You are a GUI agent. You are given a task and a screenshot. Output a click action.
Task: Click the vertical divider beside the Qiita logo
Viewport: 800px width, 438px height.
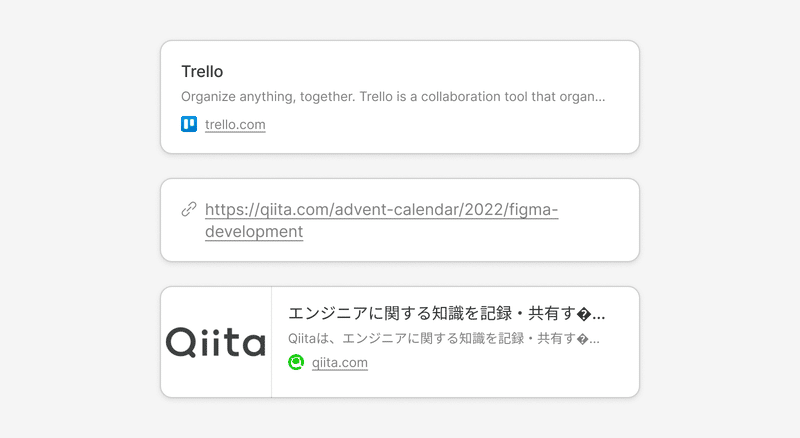[x=271, y=342]
